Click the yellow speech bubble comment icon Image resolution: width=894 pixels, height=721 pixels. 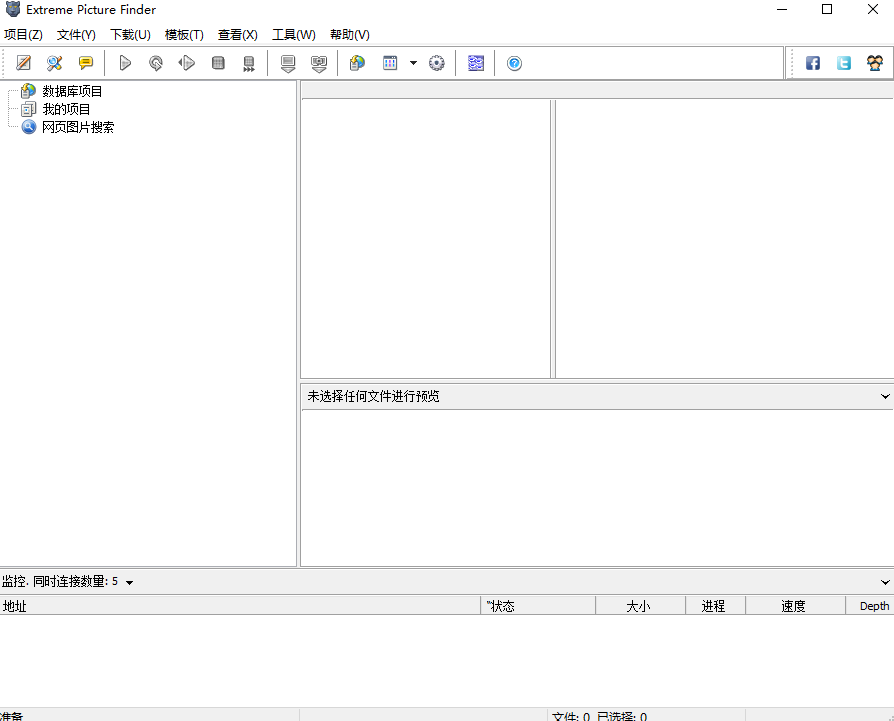[x=86, y=63]
